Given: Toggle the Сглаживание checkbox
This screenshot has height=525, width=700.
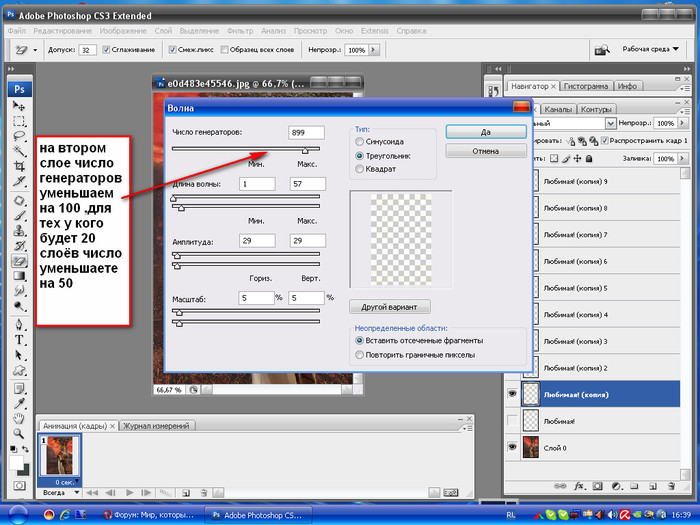Looking at the screenshot, I should (x=106, y=50).
